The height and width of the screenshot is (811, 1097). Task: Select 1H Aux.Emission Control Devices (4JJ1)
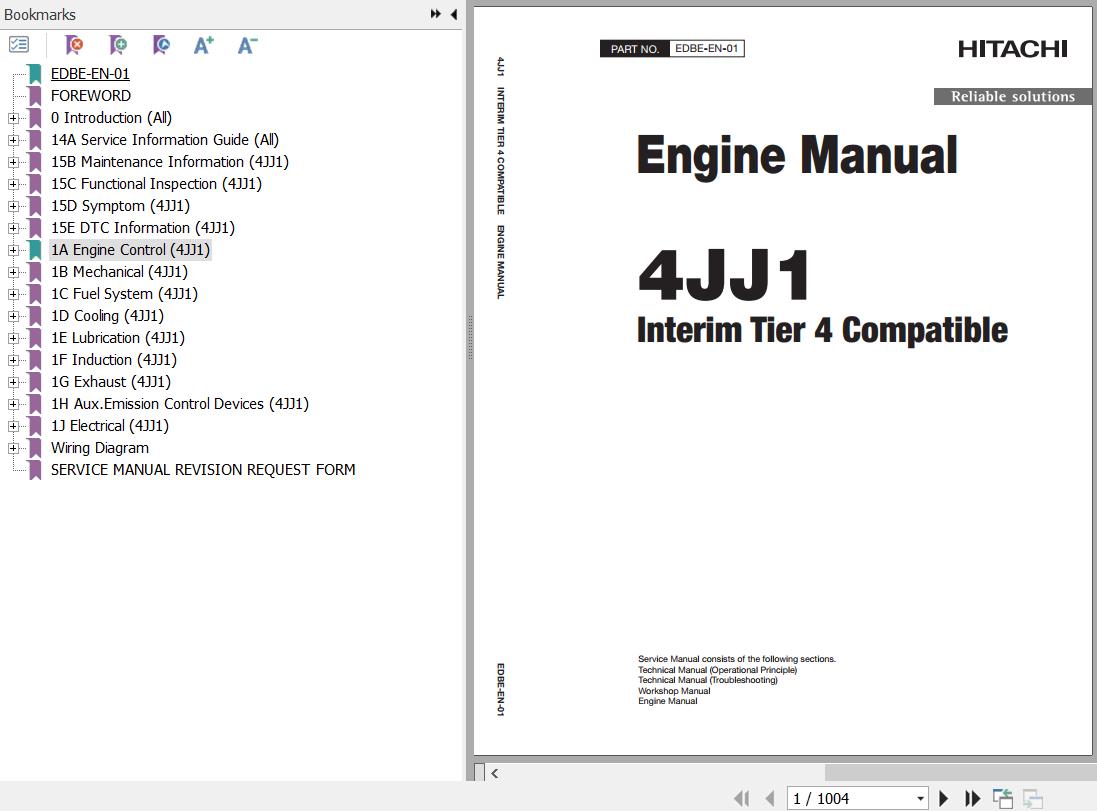click(x=180, y=404)
